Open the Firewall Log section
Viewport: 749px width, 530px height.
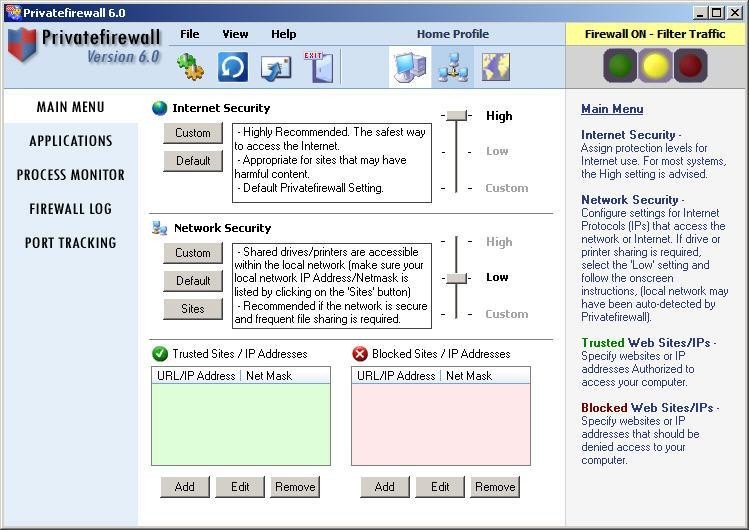click(x=71, y=209)
